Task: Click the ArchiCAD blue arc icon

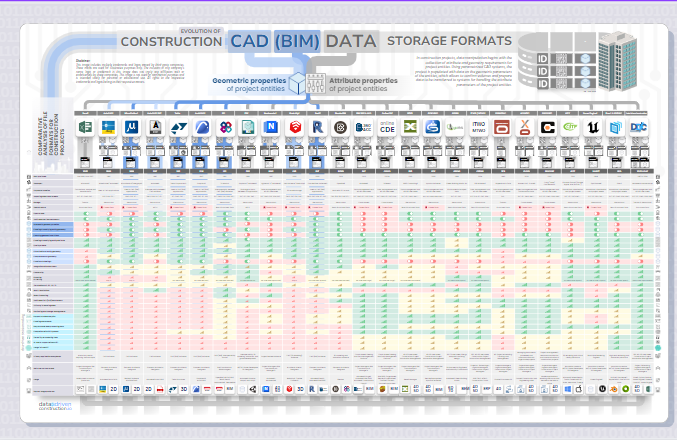Action: 202,127
